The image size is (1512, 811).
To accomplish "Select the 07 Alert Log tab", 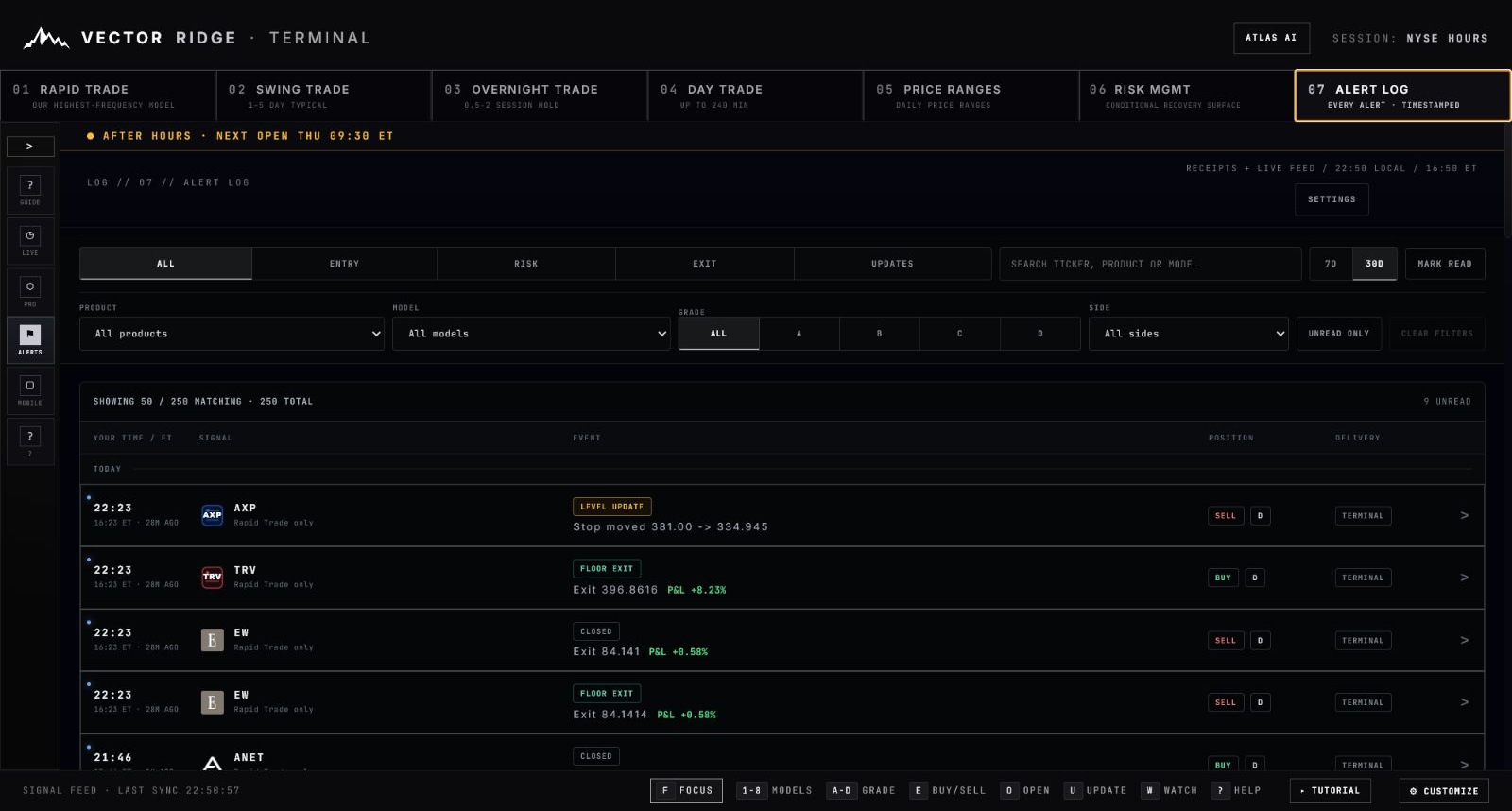I will pyautogui.click(x=1402, y=95).
